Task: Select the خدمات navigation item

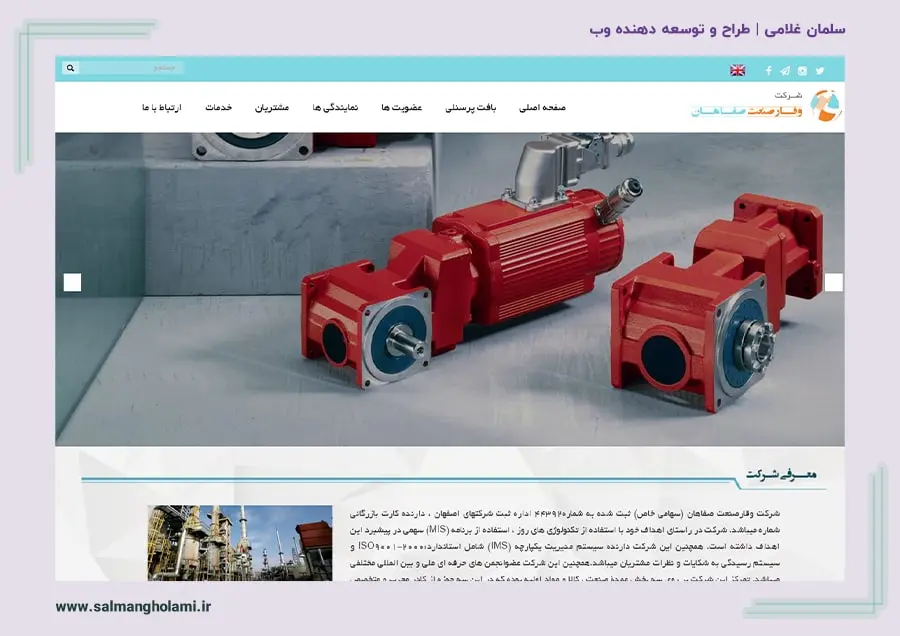Action: (219, 106)
